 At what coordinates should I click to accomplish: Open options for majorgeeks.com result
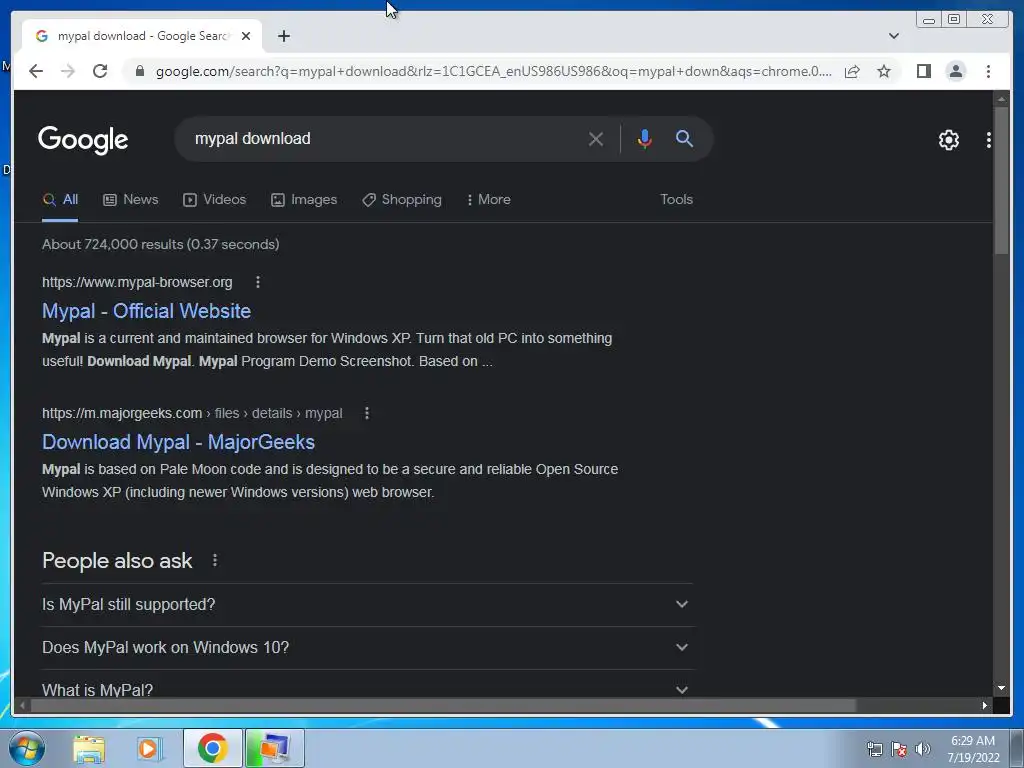click(367, 413)
